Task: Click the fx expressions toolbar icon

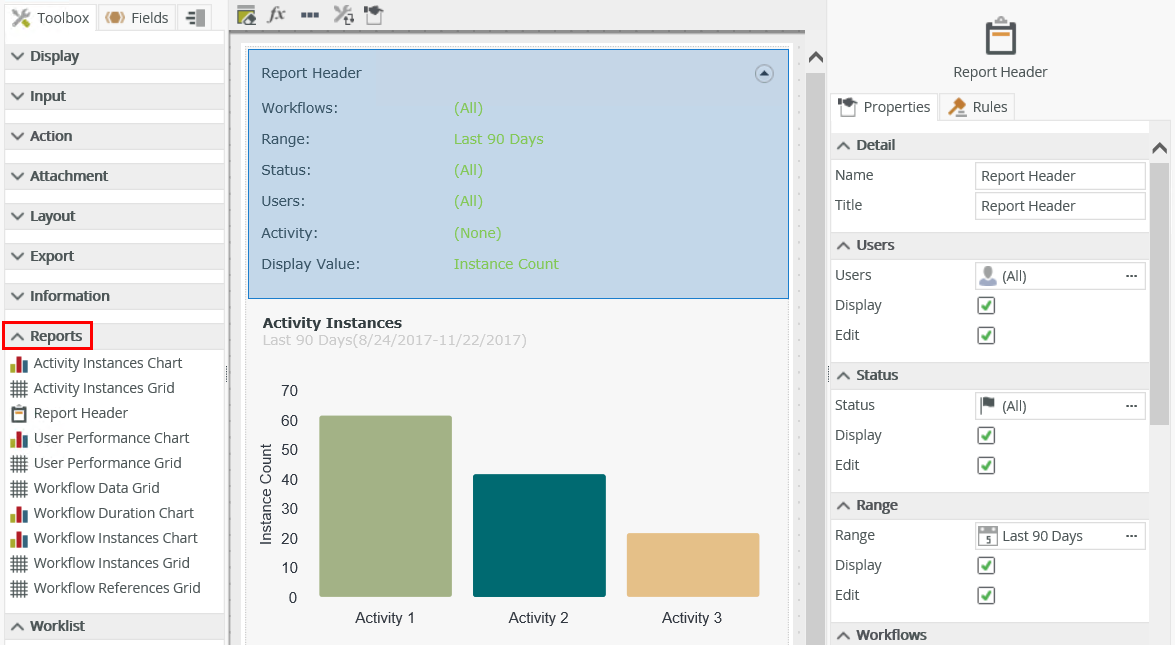Action: (x=278, y=15)
